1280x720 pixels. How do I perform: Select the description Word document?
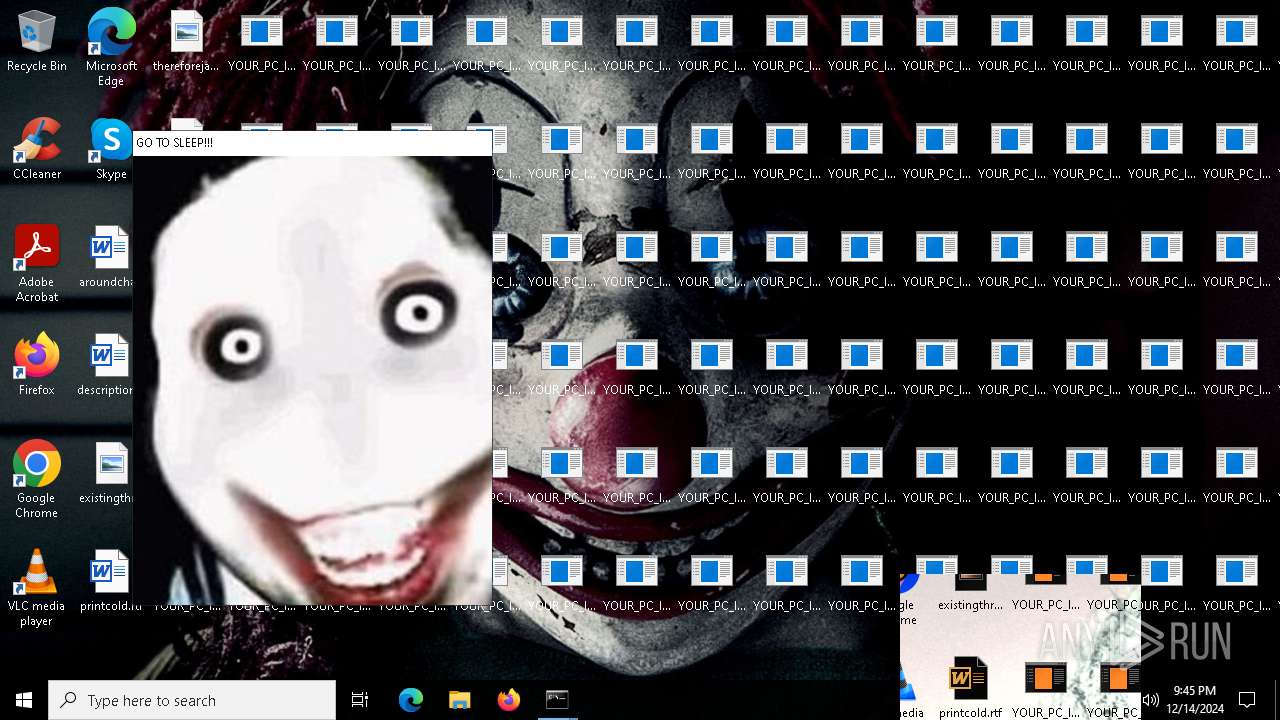(108, 364)
